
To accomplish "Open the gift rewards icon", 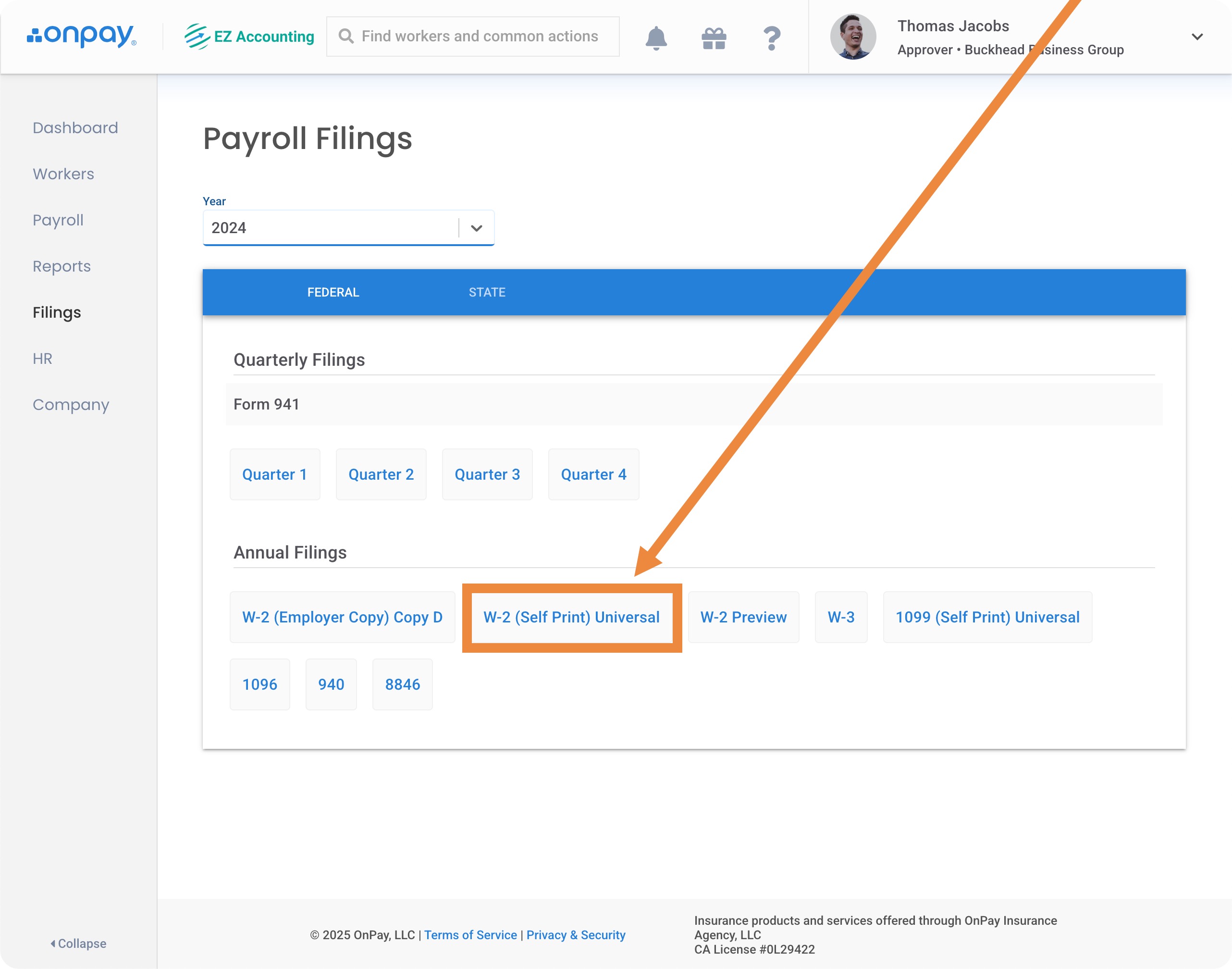I will click(714, 37).
